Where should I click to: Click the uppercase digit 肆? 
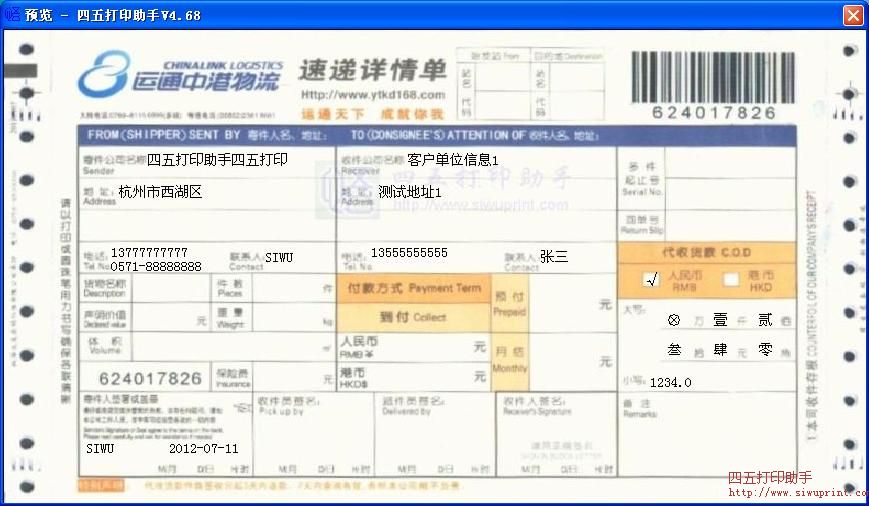720,350
